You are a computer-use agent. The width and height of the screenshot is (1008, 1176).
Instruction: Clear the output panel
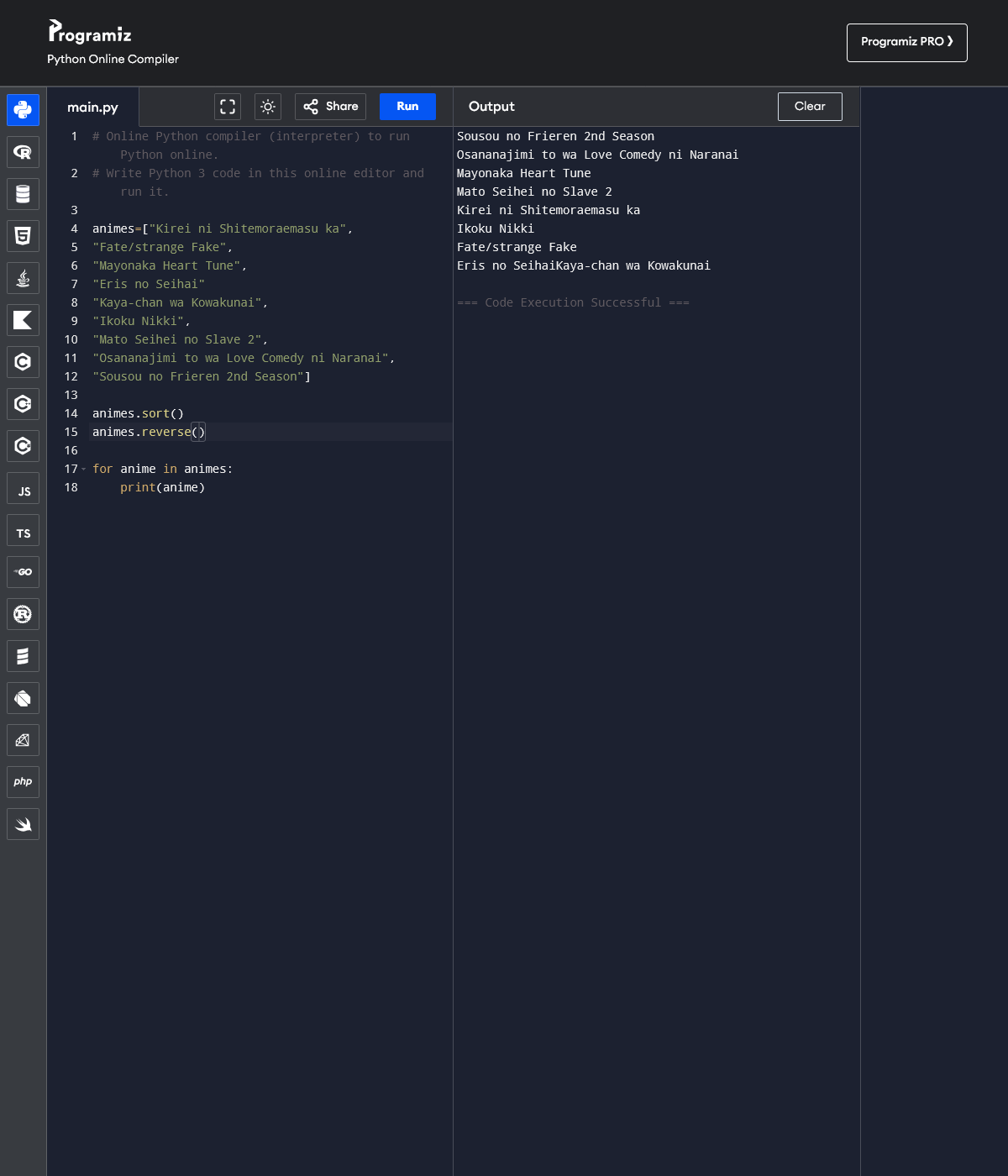pyautogui.click(x=809, y=107)
